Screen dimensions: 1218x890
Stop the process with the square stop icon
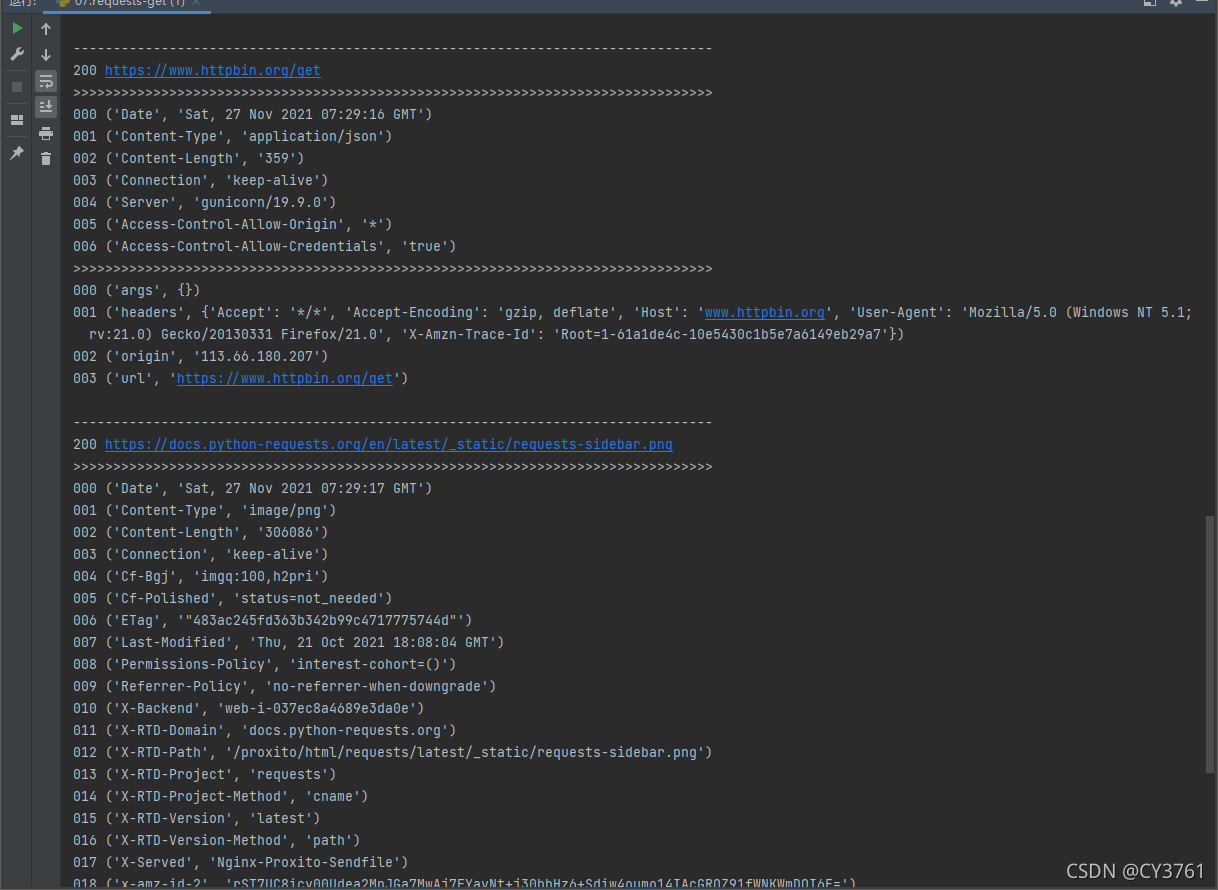point(17,87)
